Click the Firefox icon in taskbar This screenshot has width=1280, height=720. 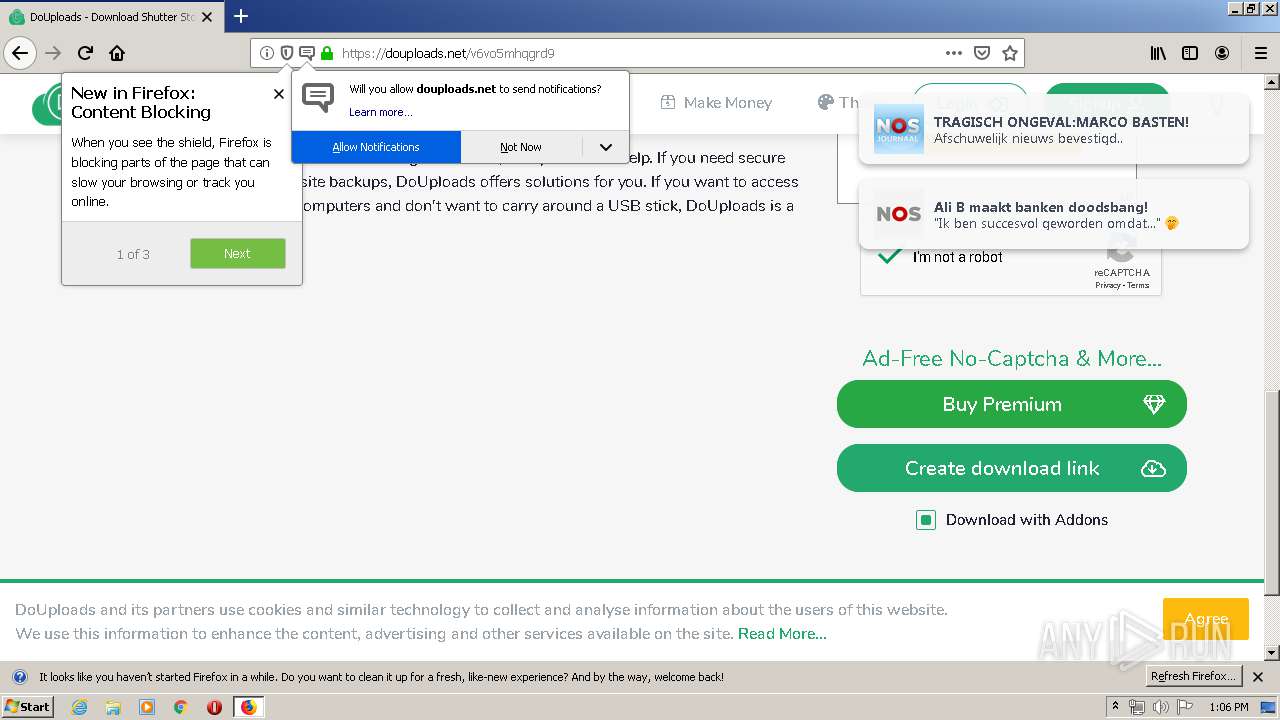click(248, 707)
